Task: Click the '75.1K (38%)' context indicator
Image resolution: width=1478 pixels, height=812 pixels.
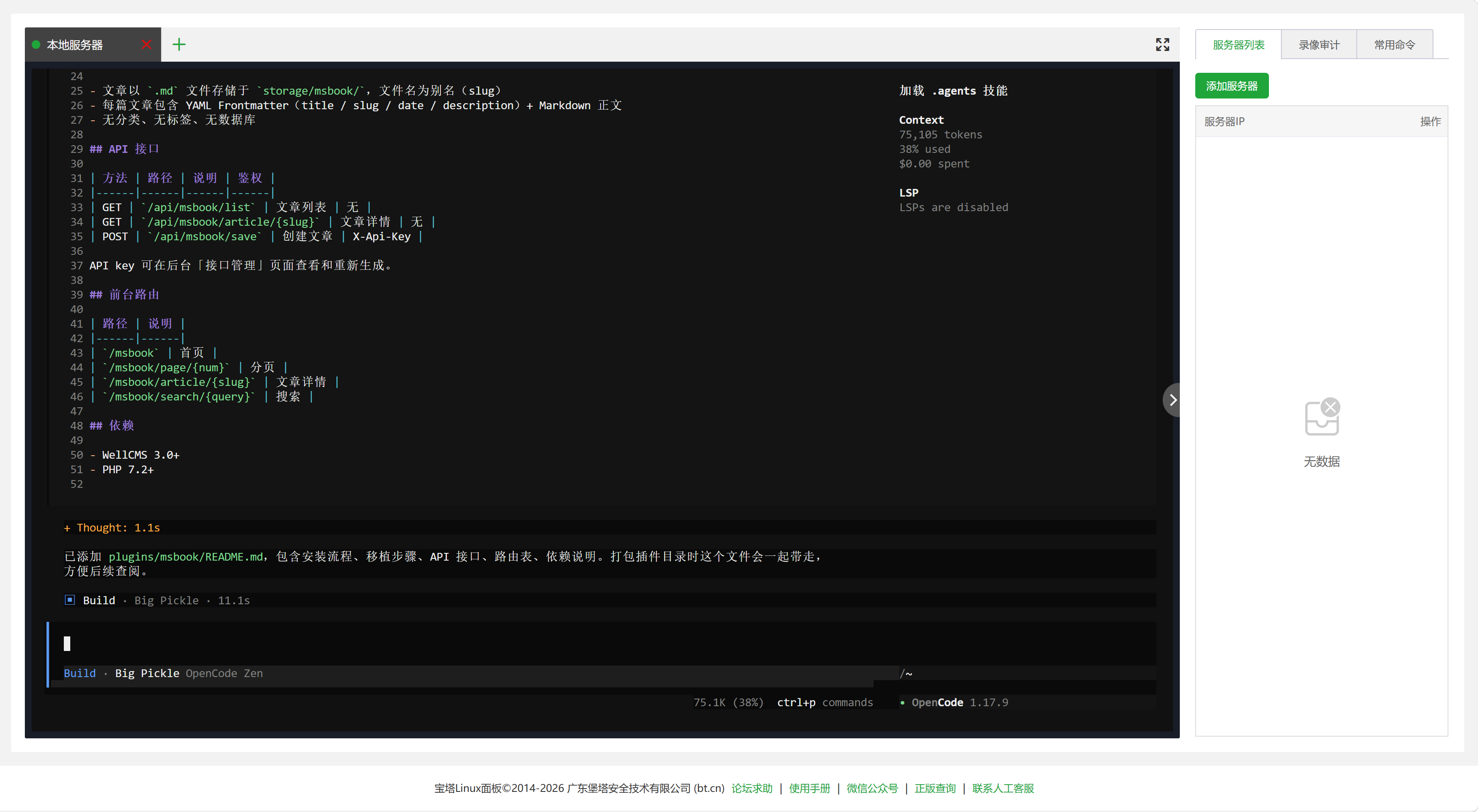Action: point(729,702)
